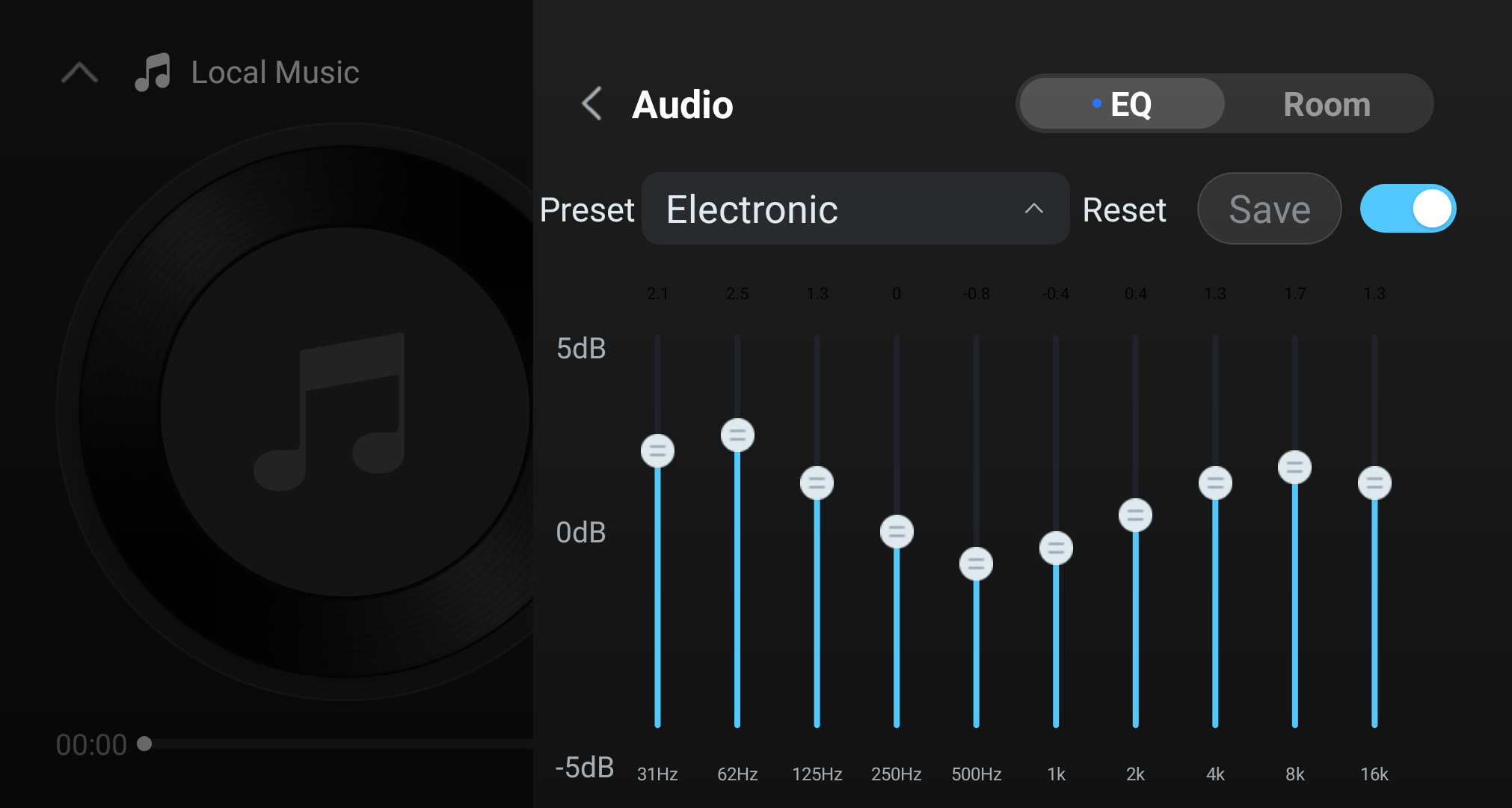Click the playback progress knob at 00:00
Screen dimensions: 1512x808
(x=144, y=744)
